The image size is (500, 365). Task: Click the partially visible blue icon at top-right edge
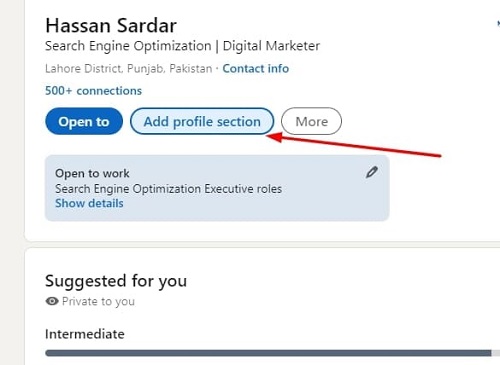tap(498, 23)
